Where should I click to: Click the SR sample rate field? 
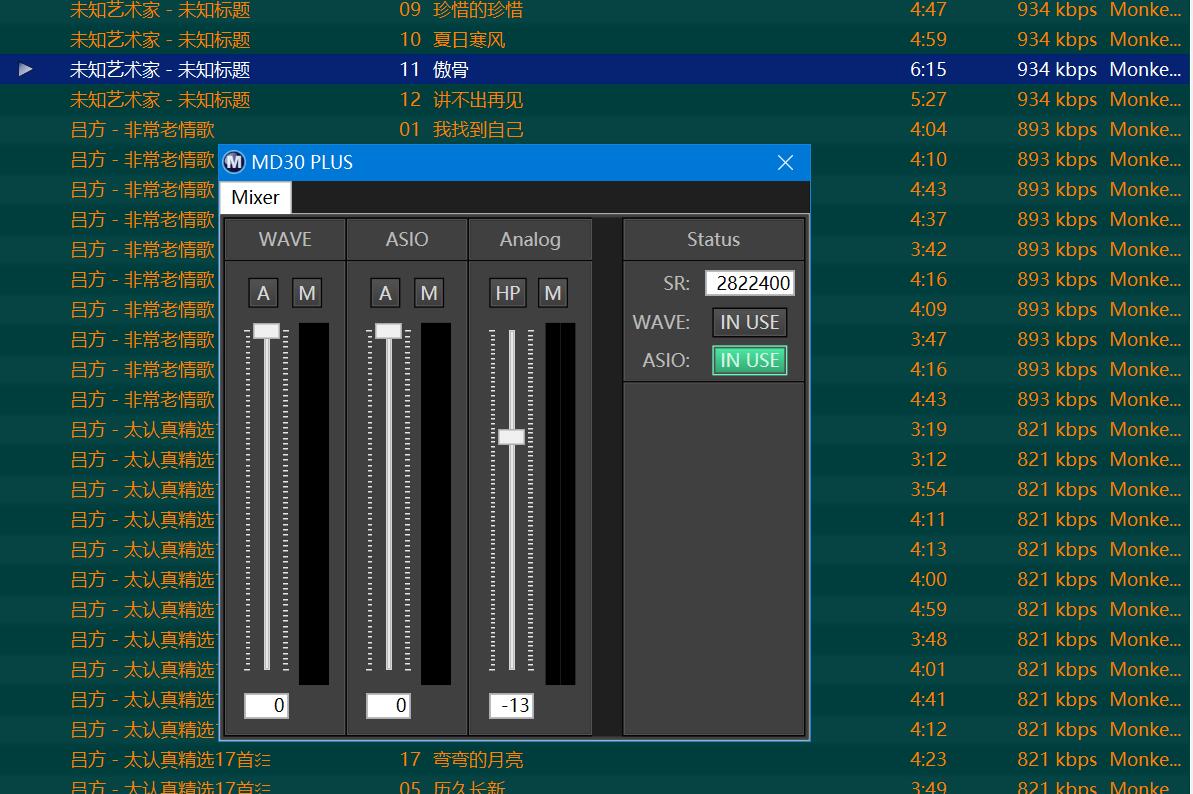tap(750, 283)
